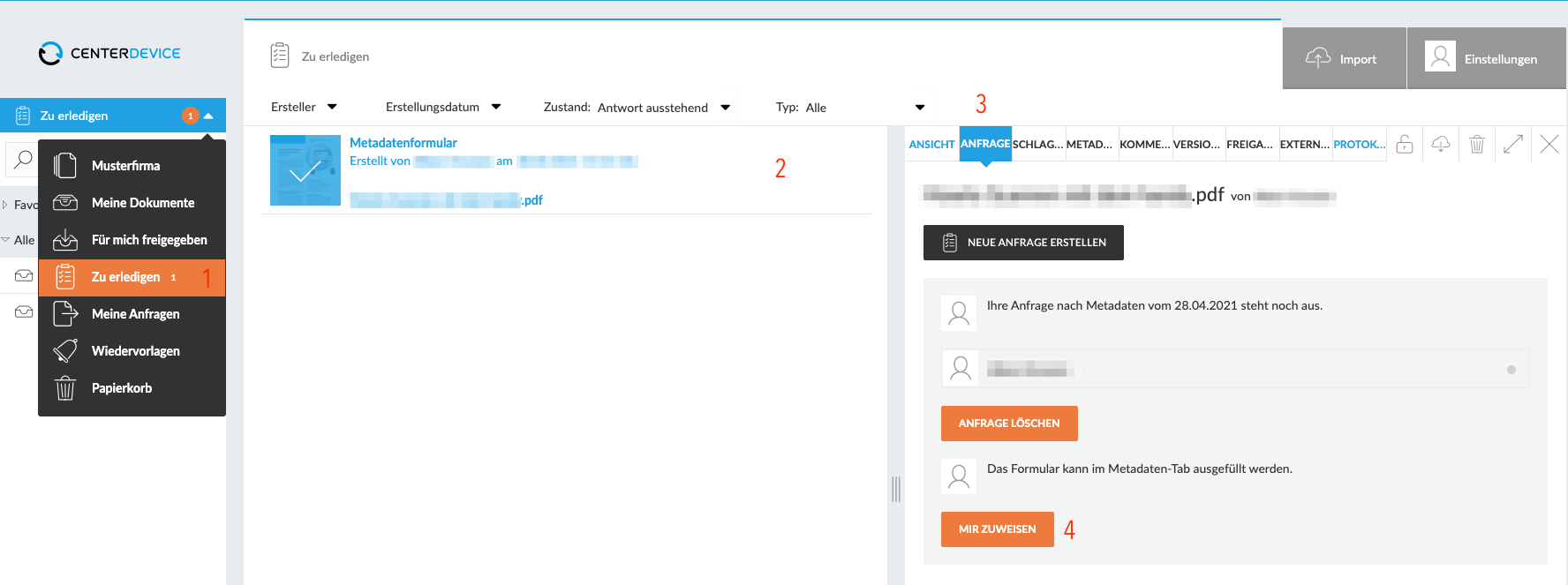Viewport: 1568px width, 585px height.
Task: Click the Meine Dokumente inbox icon
Action: point(65,202)
